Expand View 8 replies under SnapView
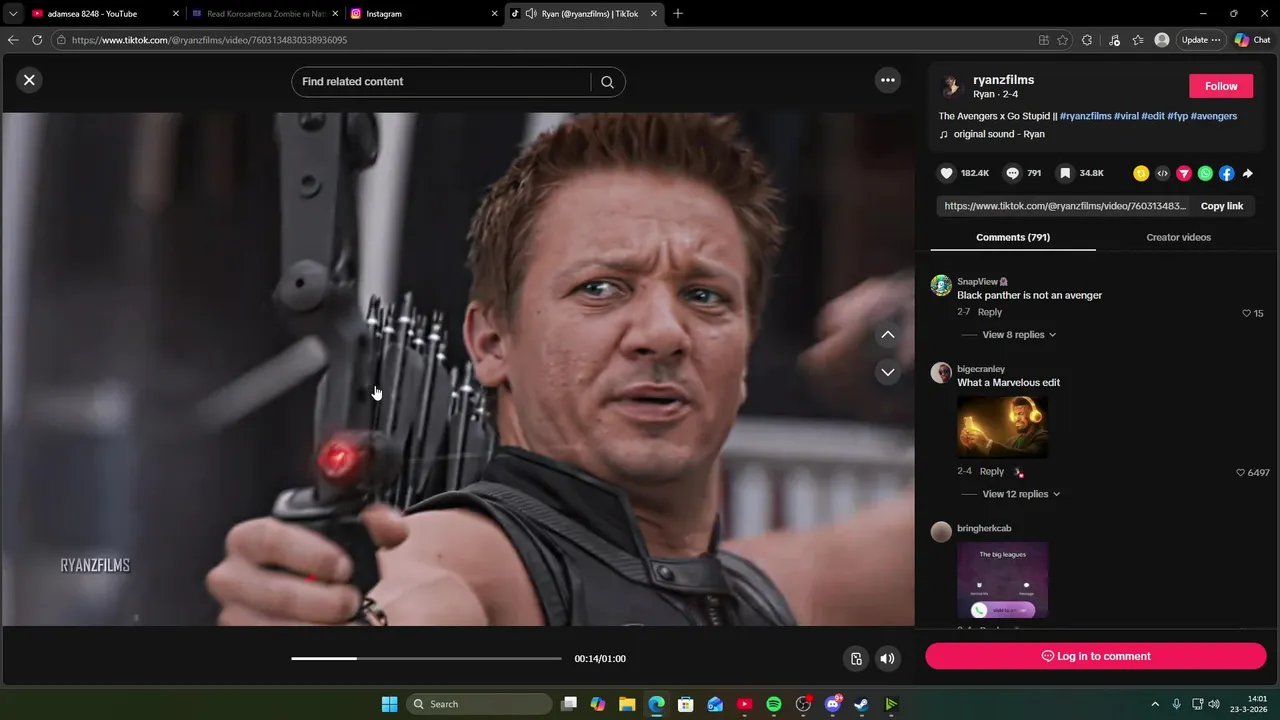This screenshot has height=720, width=1280. point(1019,335)
